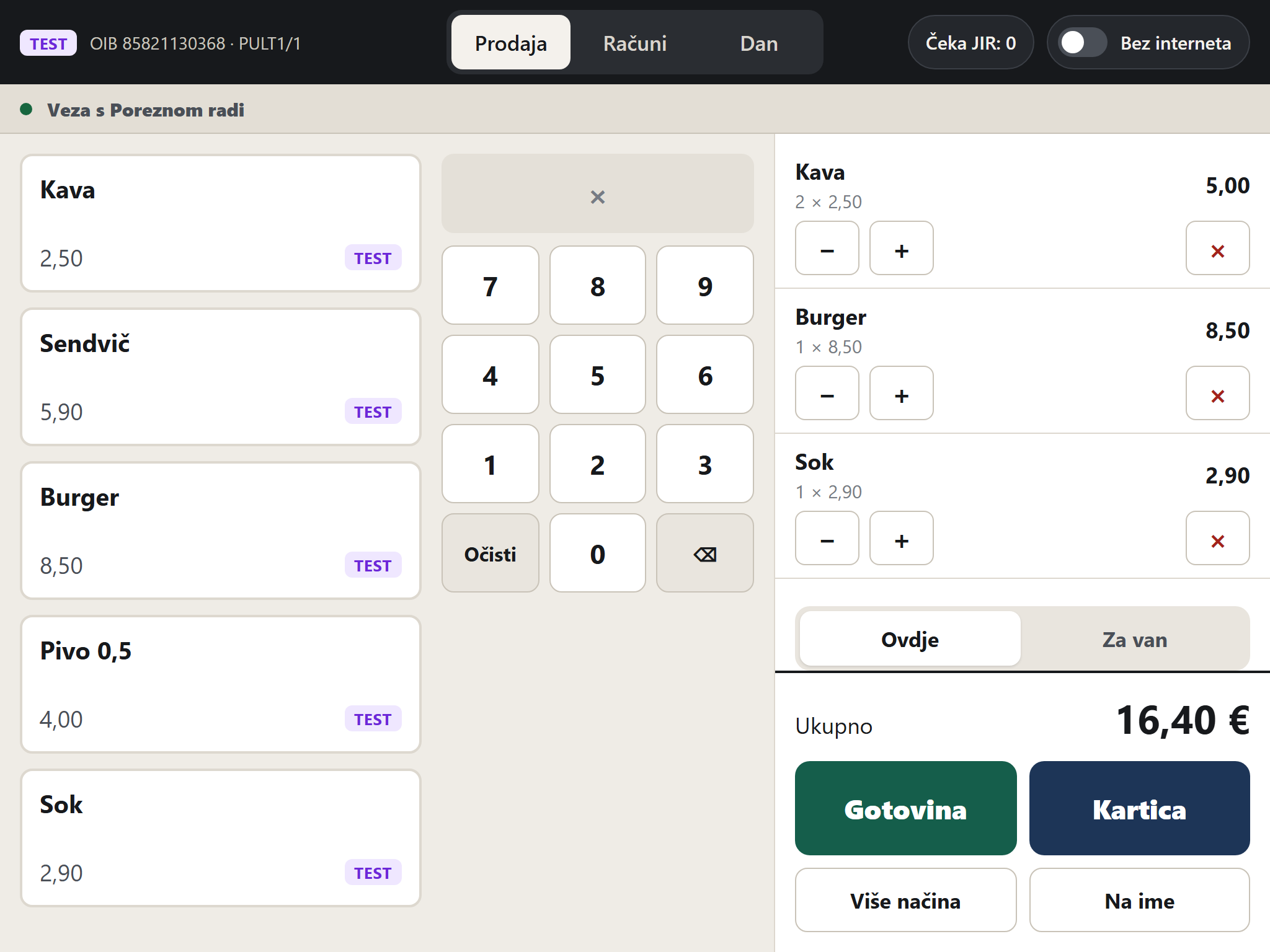This screenshot has height=952, width=1270.
Task: Tap the backspace key on keypad
Action: (705, 553)
